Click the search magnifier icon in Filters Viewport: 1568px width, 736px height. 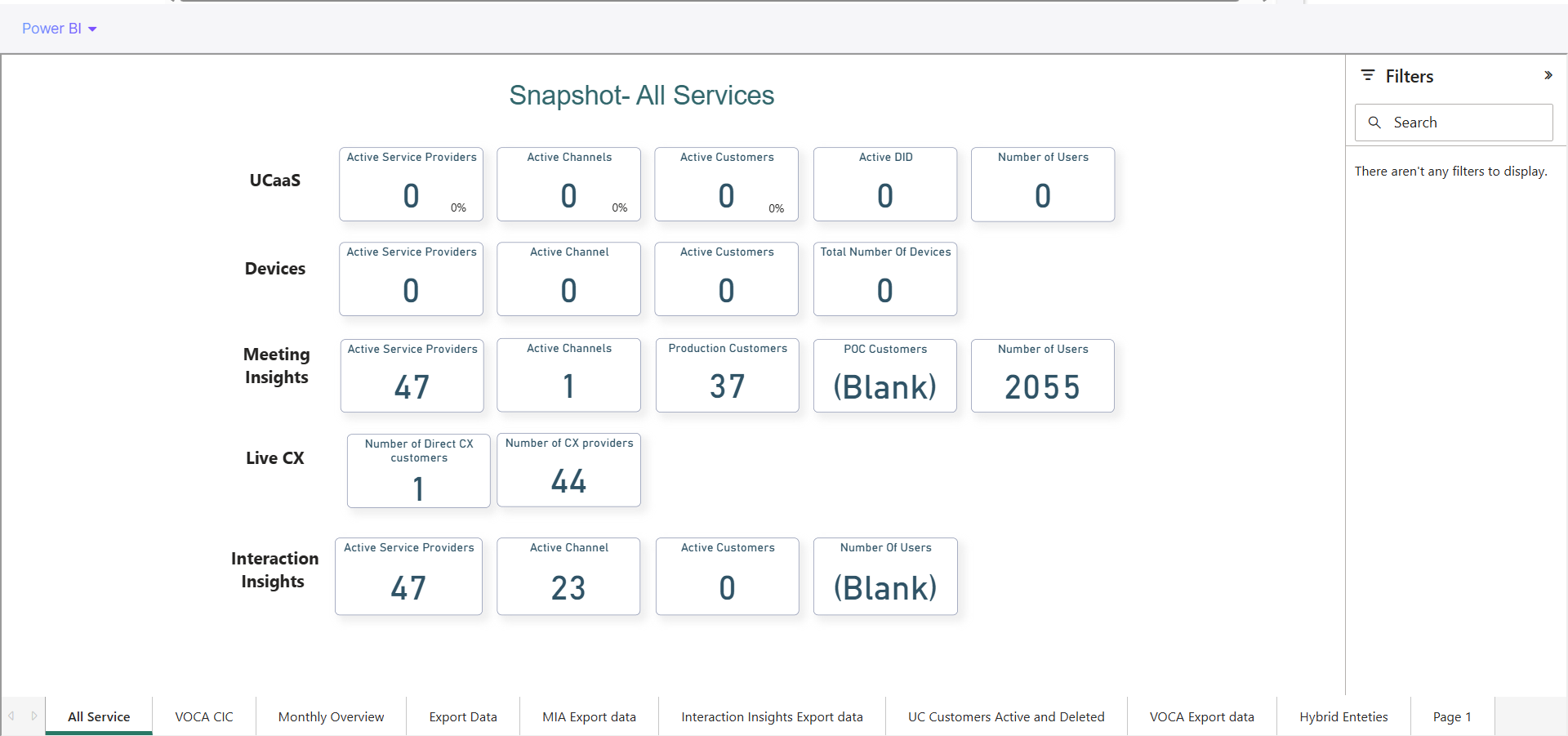tap(1374, 123)
